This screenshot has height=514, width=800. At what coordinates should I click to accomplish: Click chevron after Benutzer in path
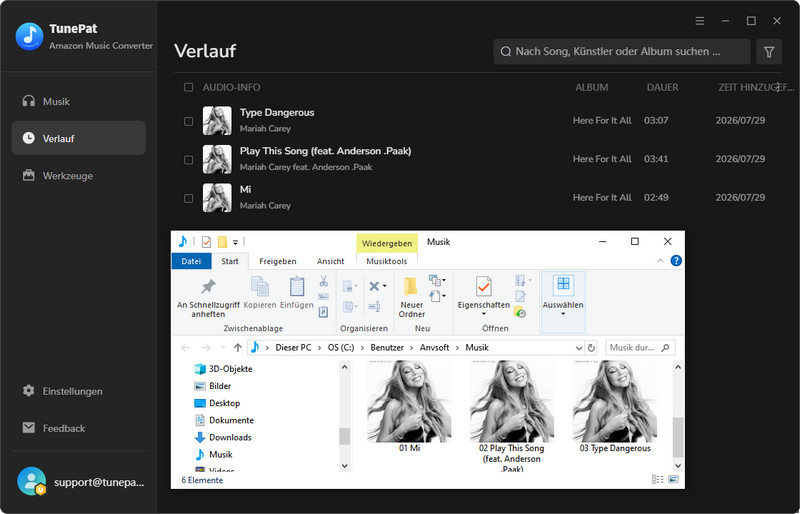(x=412, y=348)
